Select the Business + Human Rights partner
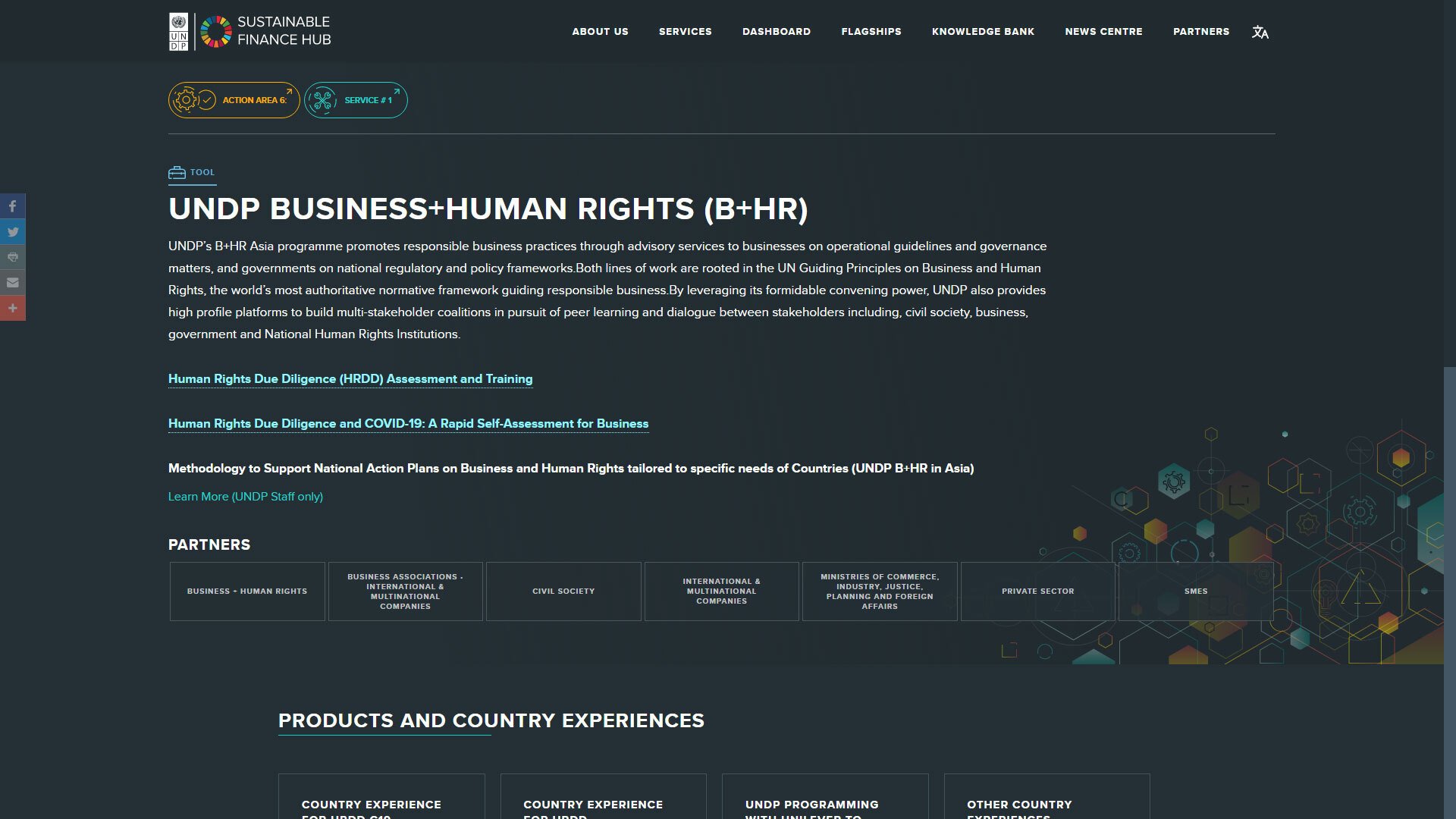 point(247,591)
